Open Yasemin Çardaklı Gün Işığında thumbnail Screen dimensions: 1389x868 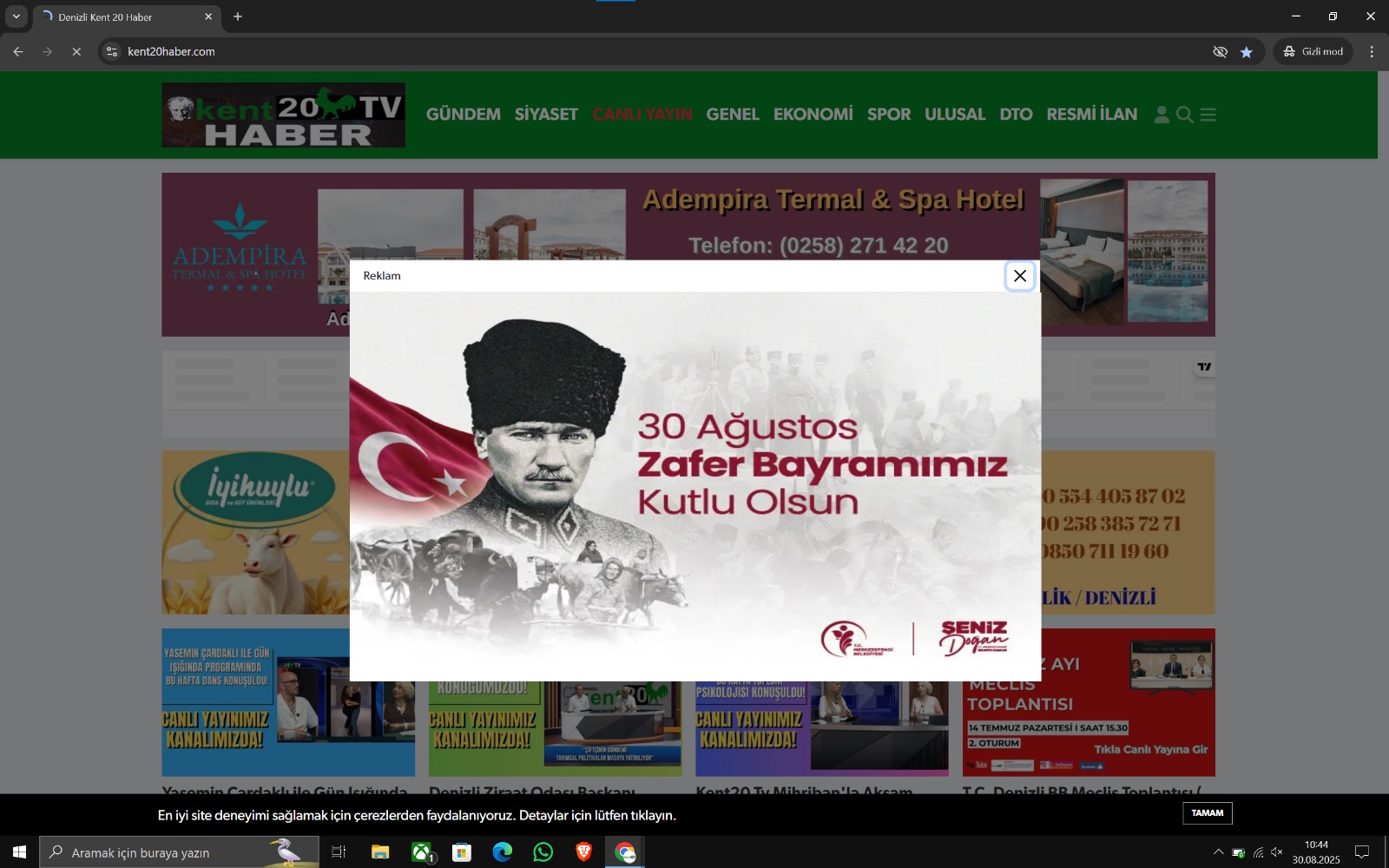coord(288,702)
